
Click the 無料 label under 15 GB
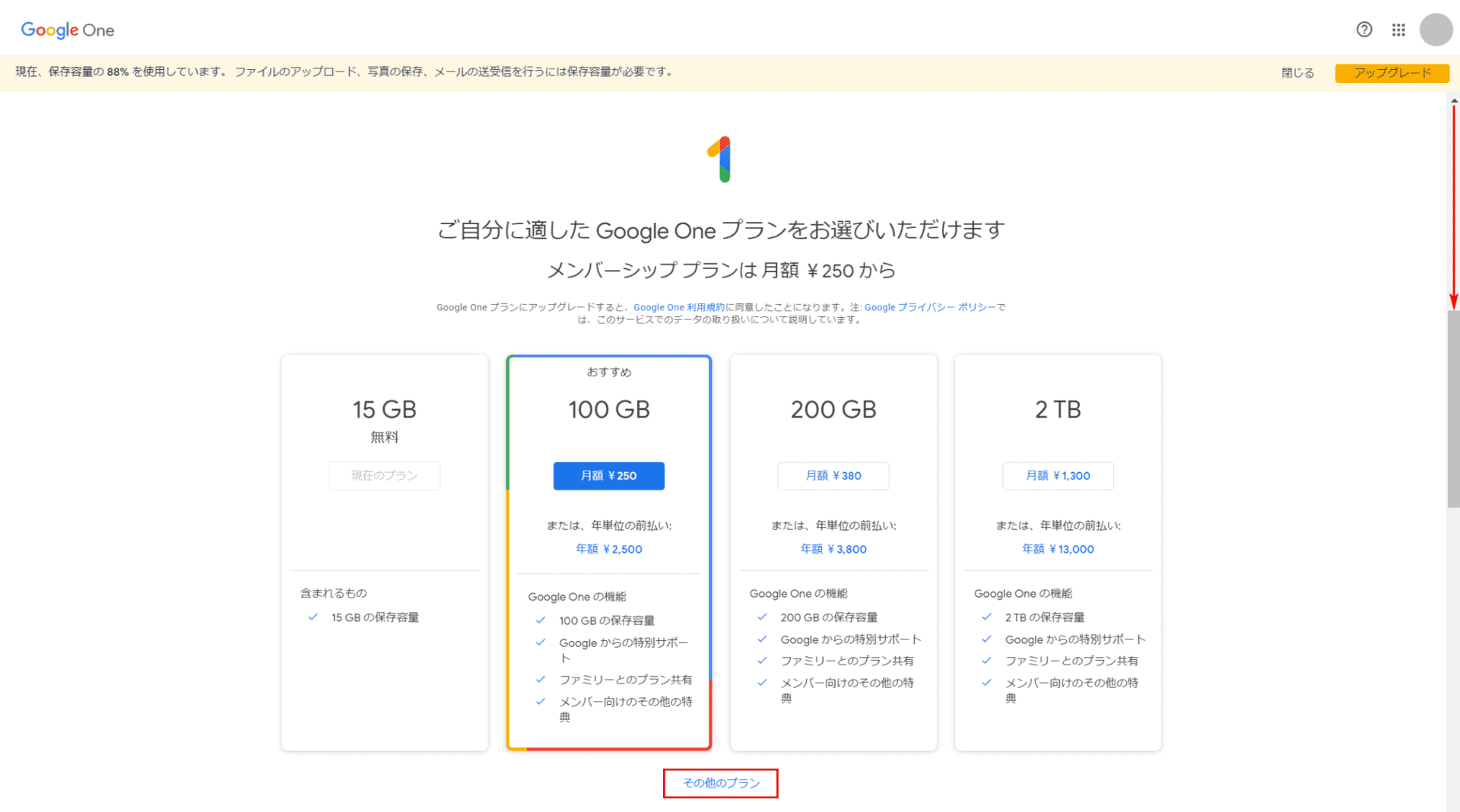384,437
